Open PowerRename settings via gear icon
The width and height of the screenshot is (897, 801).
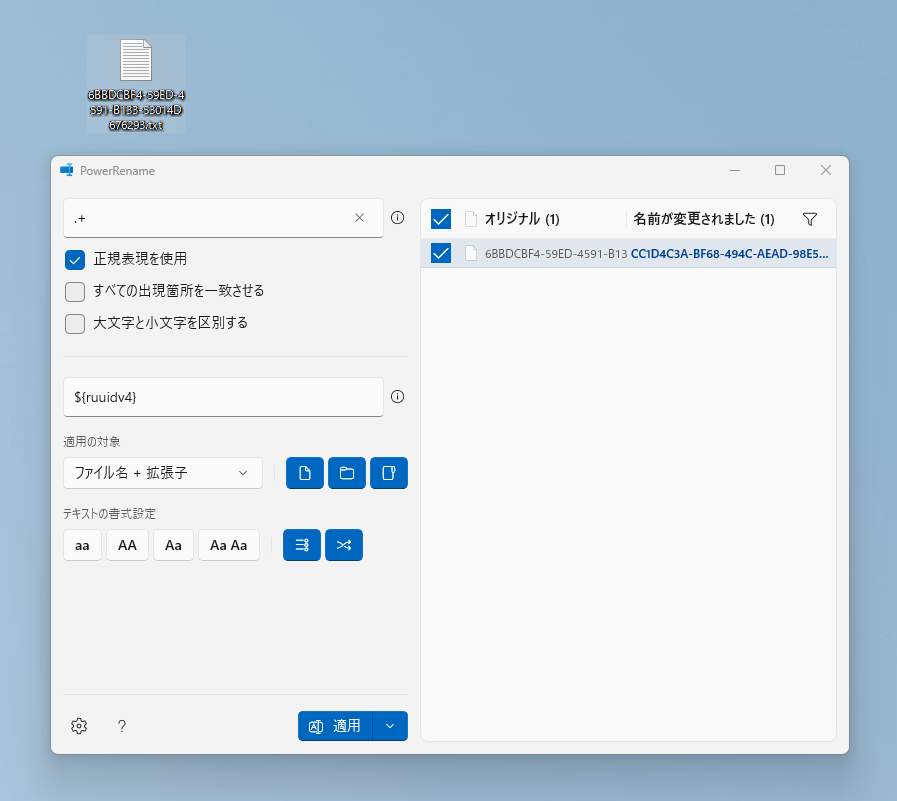point(79,725)
